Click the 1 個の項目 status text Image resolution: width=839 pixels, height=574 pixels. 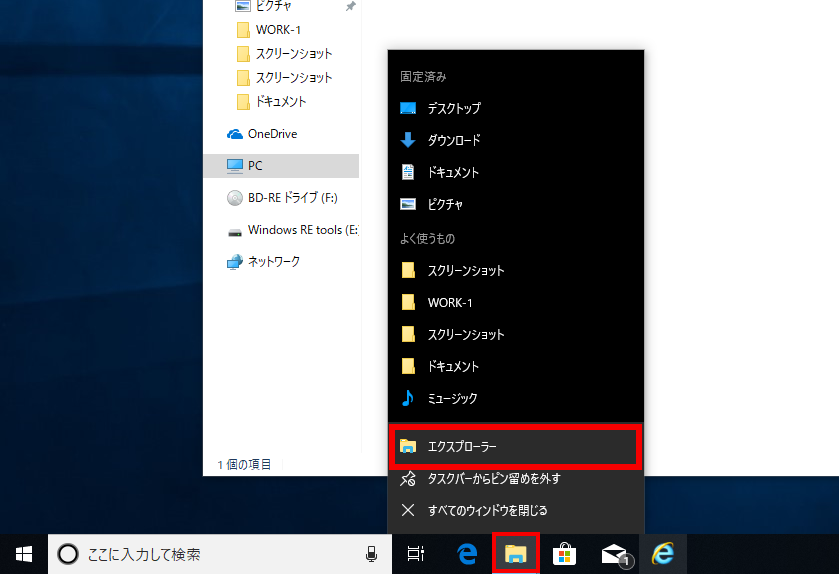click(x=244, y=464)
